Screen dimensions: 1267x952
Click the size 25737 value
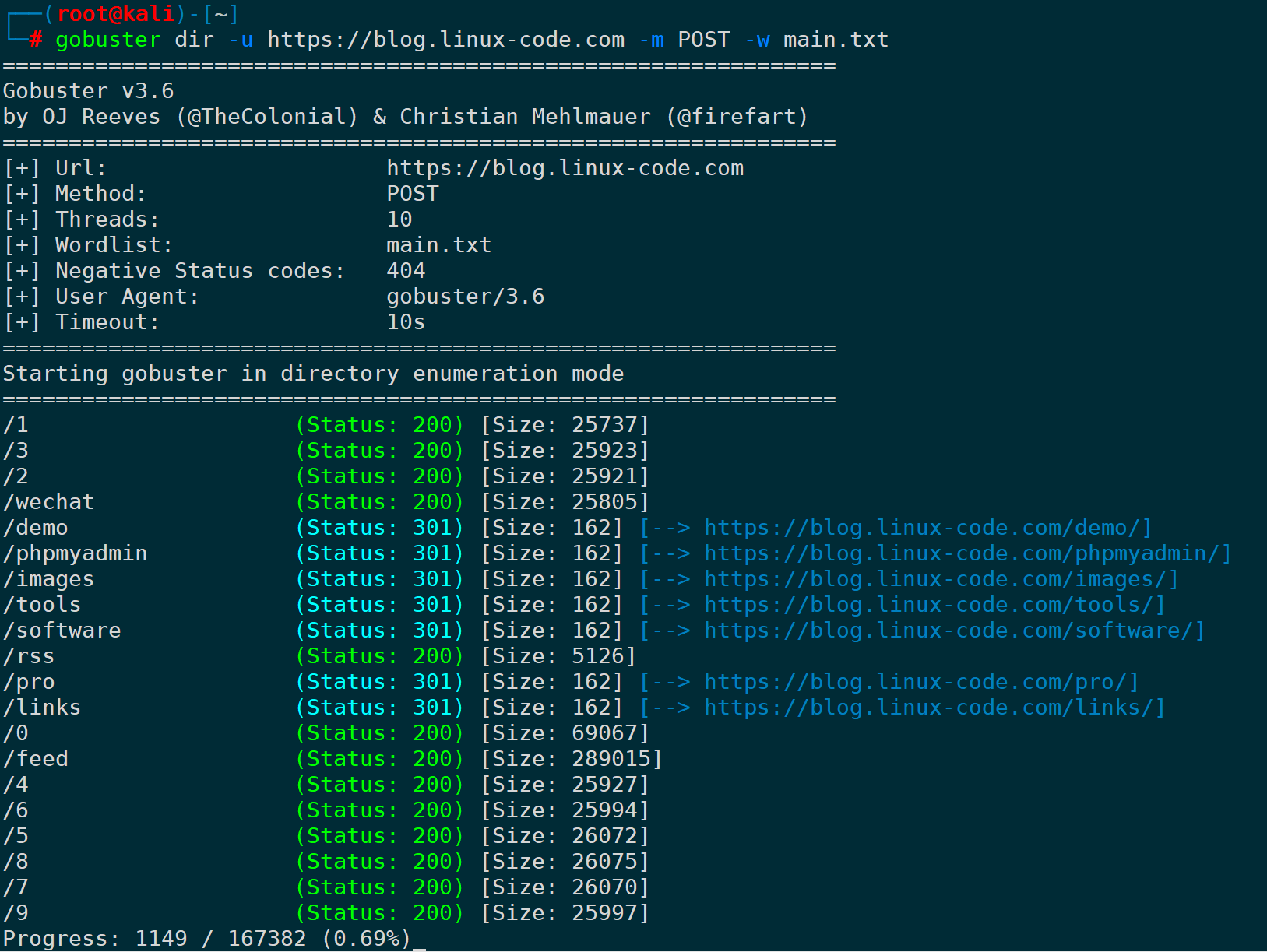pyautogui.click(x=605, y=425)
